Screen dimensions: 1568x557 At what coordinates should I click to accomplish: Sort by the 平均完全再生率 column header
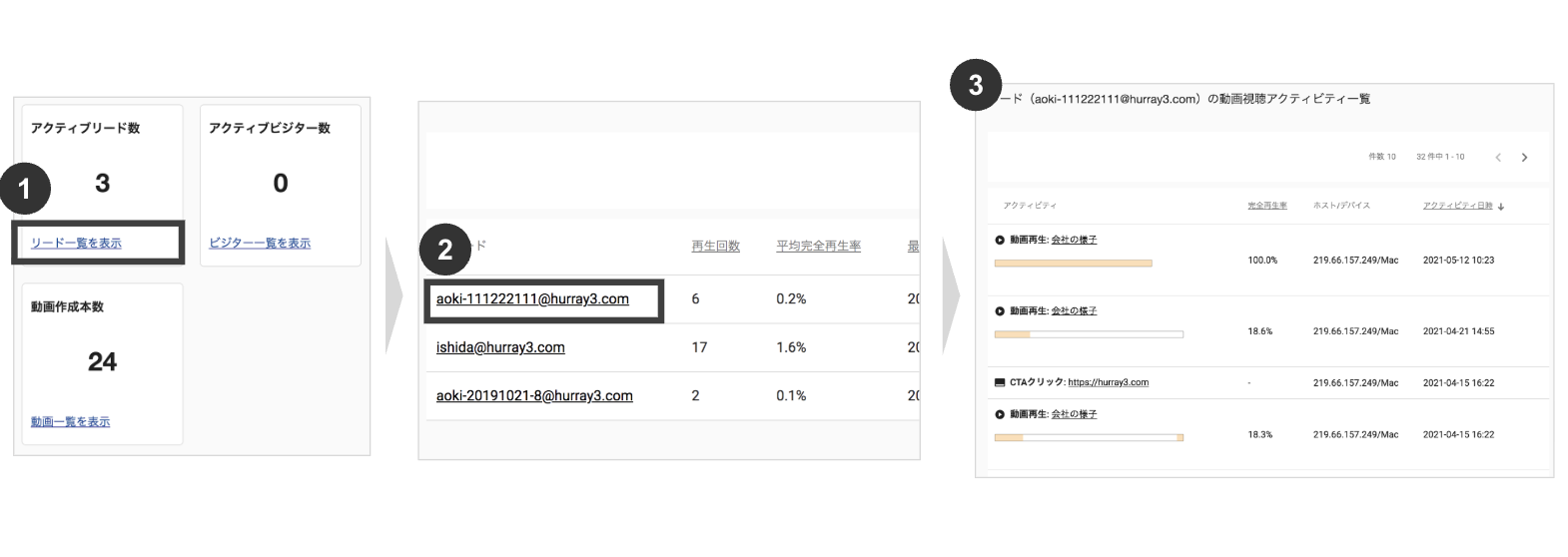coord(818,247)
